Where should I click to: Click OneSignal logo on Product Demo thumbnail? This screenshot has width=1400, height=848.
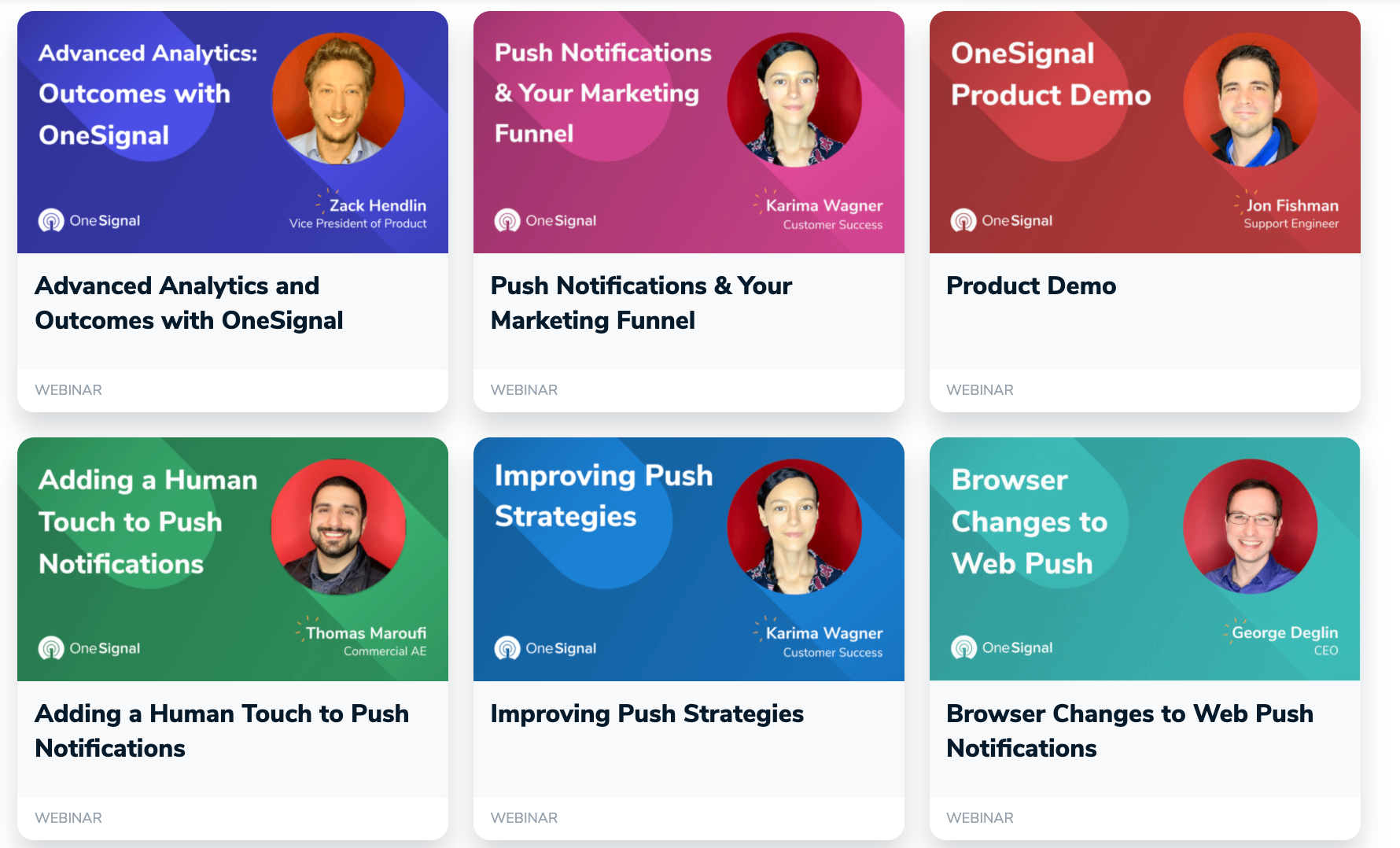(x=1001, y=220)
